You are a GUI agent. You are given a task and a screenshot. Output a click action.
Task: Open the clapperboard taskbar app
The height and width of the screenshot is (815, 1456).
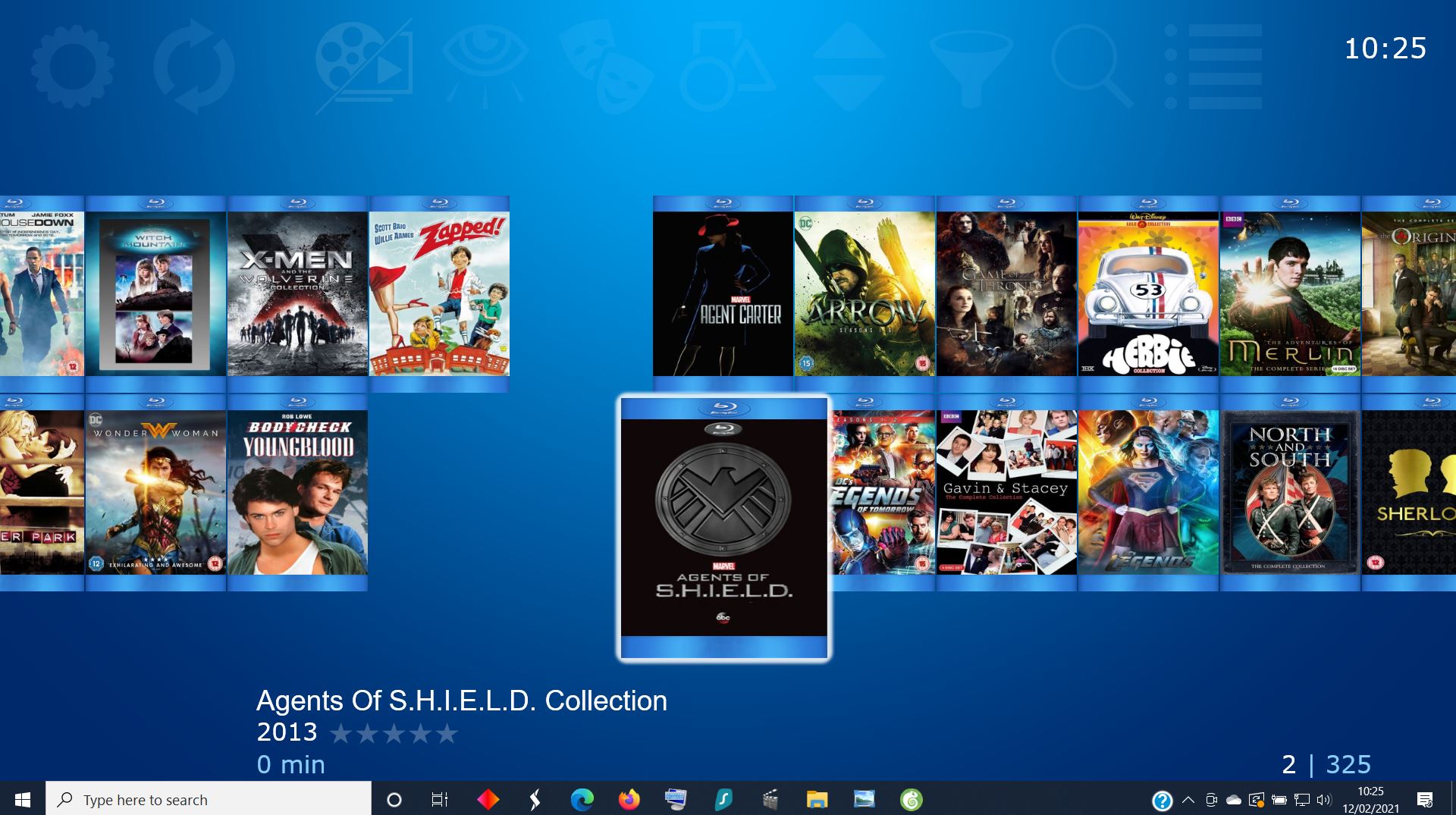(770, 799)
